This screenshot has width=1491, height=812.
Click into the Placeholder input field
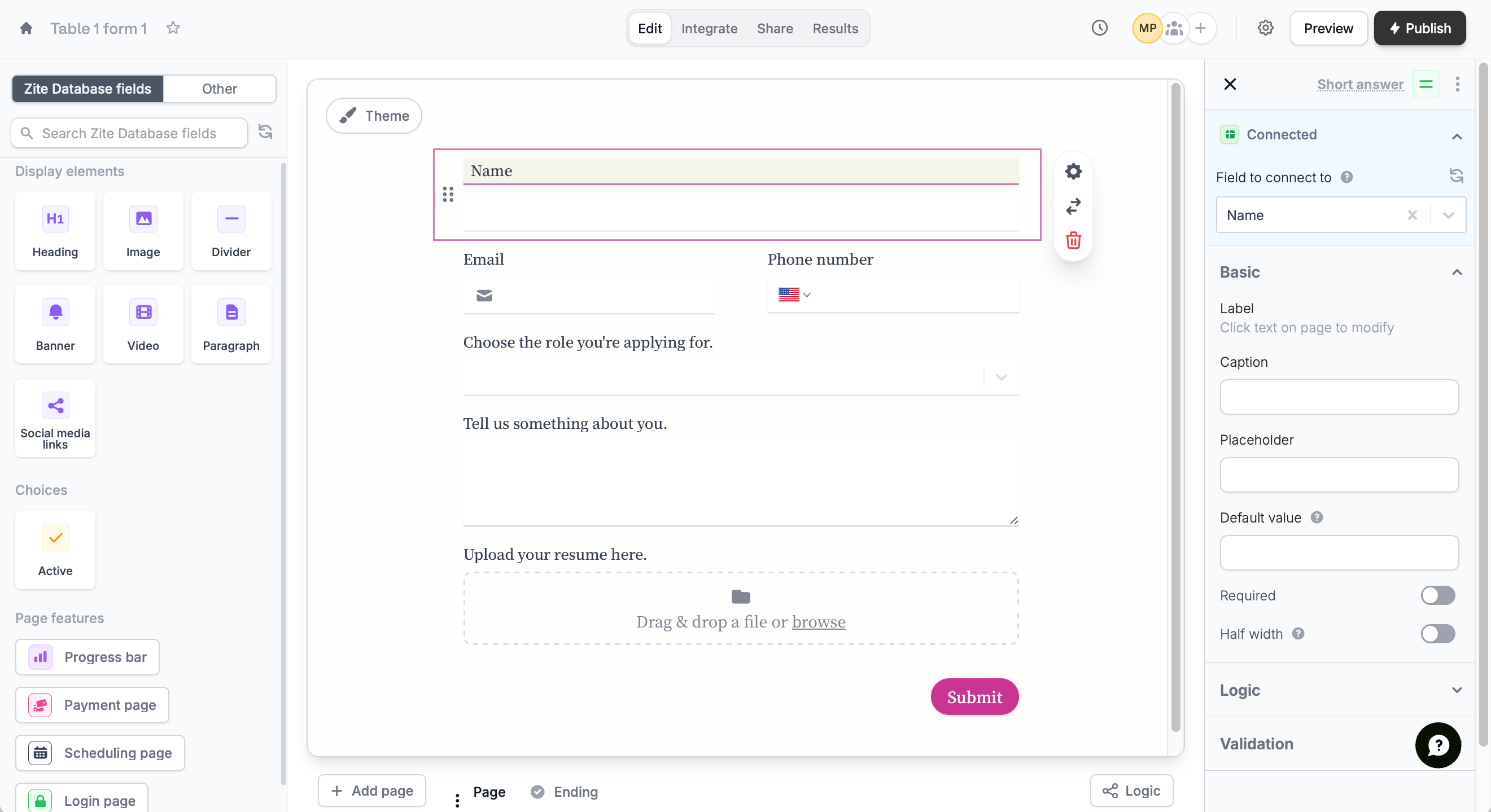point(1339,475)
